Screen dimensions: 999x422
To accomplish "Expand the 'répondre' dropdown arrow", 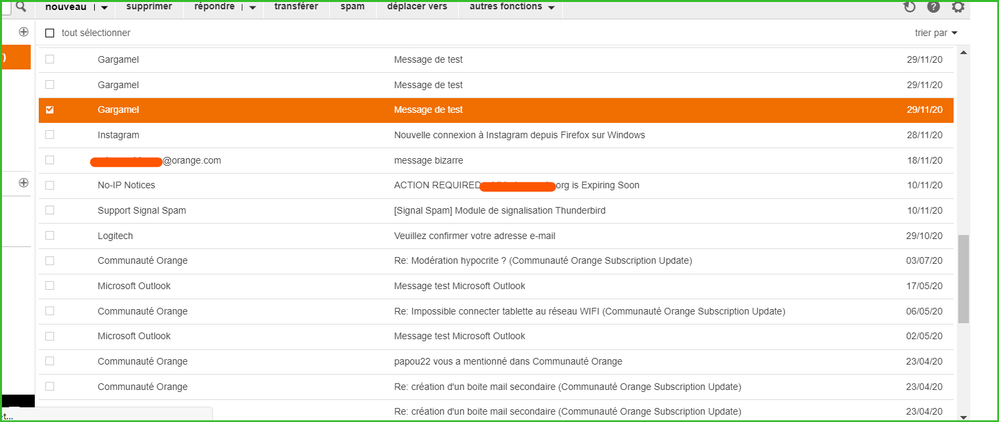I will point(251,8).
